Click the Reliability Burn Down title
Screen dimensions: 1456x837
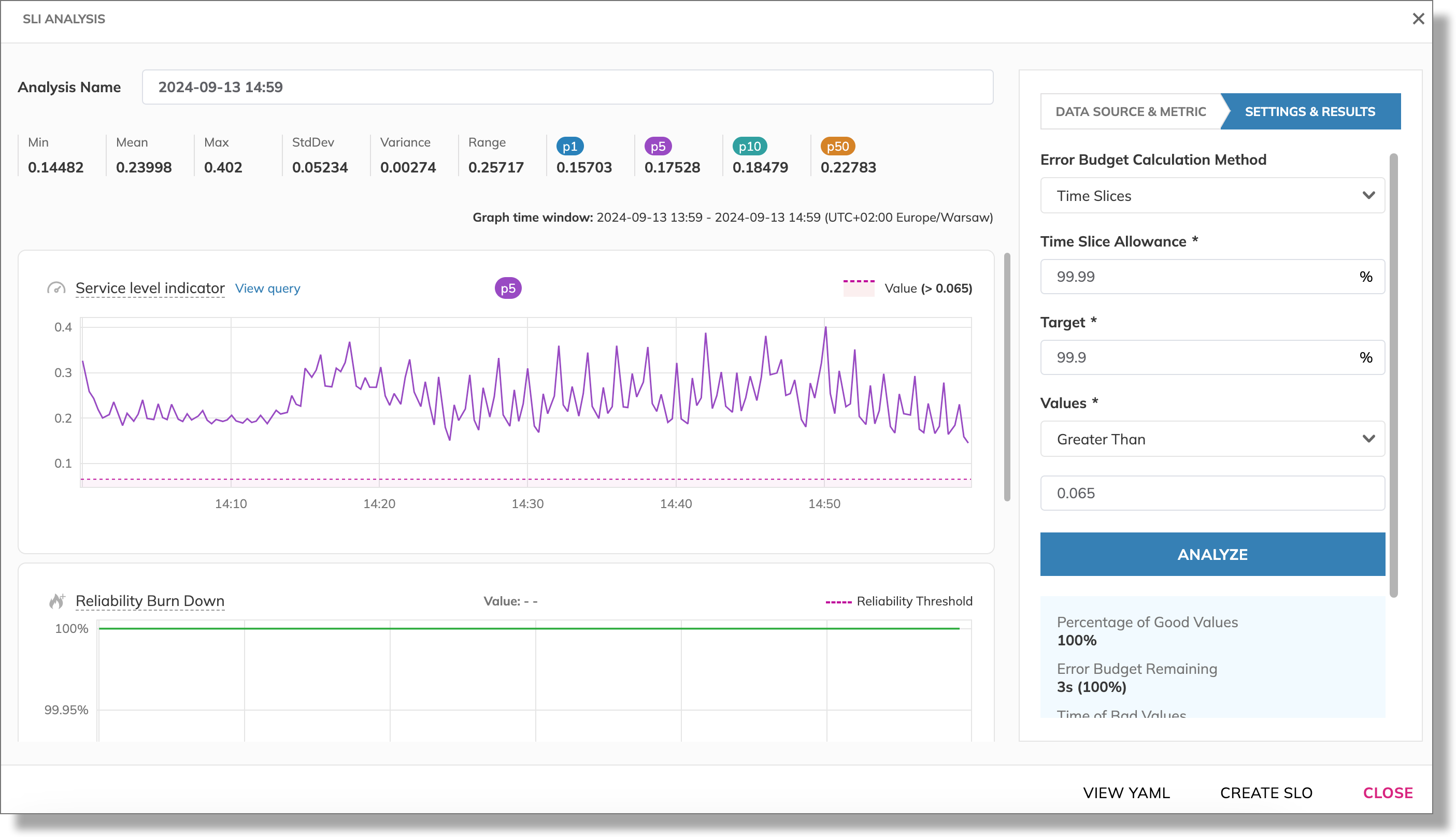click(x=150, y=601)
